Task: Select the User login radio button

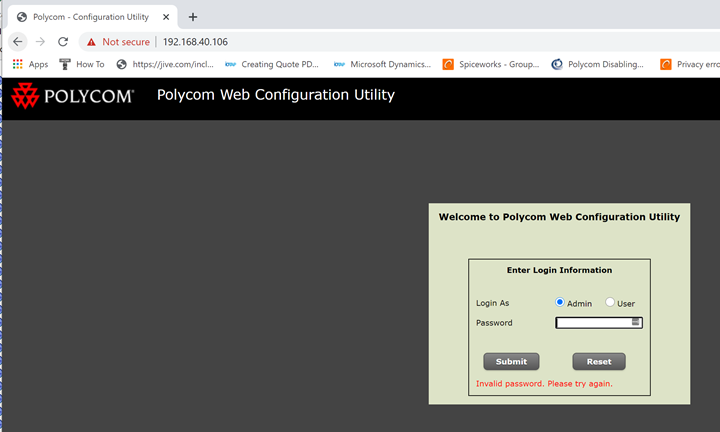Action: [610, 302]
